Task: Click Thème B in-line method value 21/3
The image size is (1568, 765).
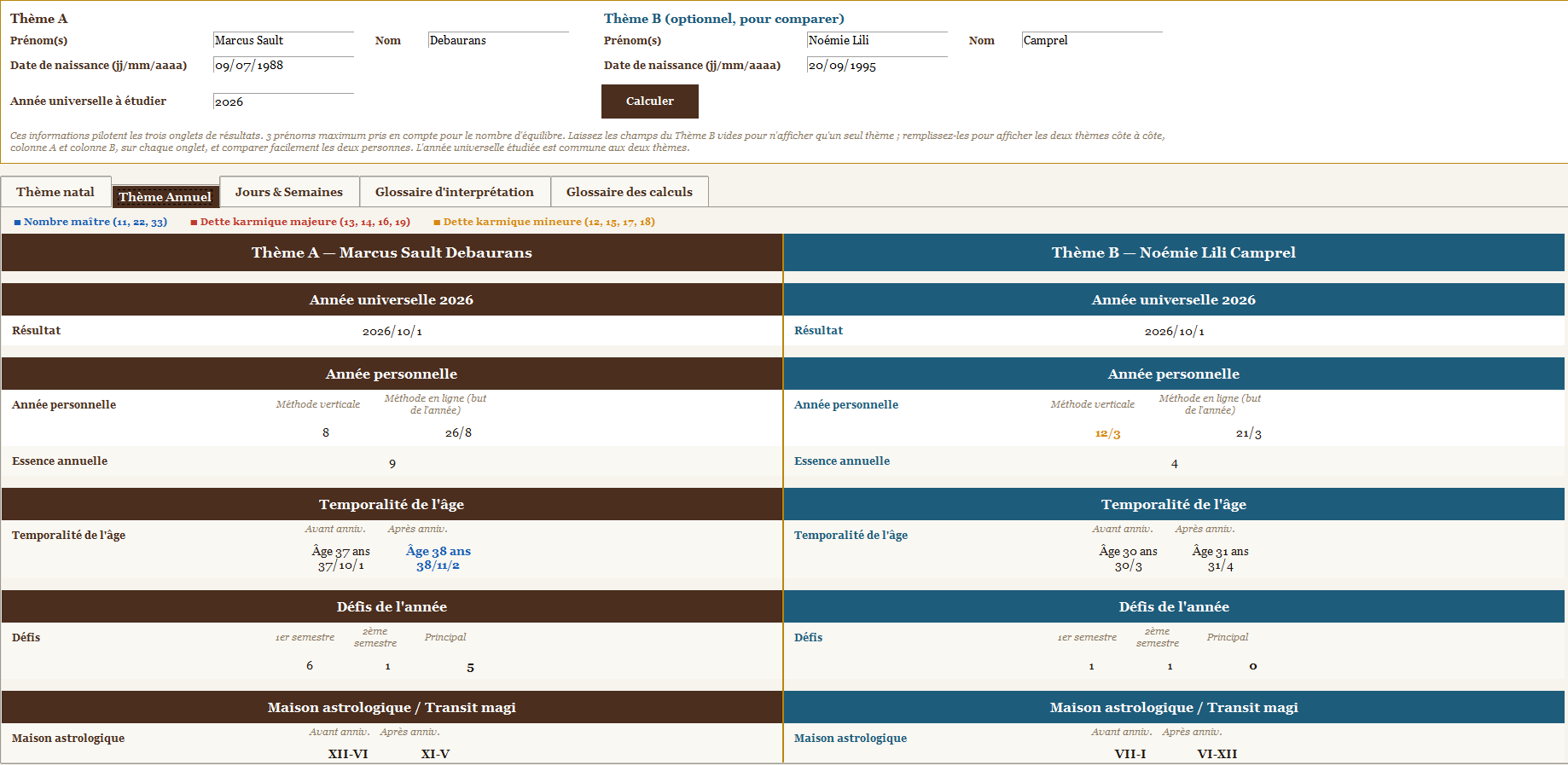Action: point(1249,433)
